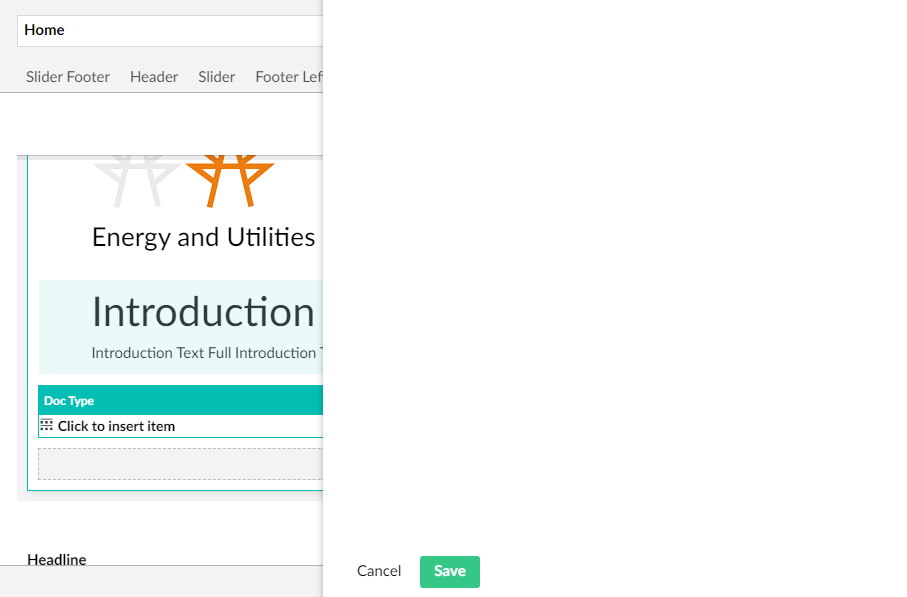Select the Slider tab
The width and height of the screenshot is (907, 597).
(217, 77)
